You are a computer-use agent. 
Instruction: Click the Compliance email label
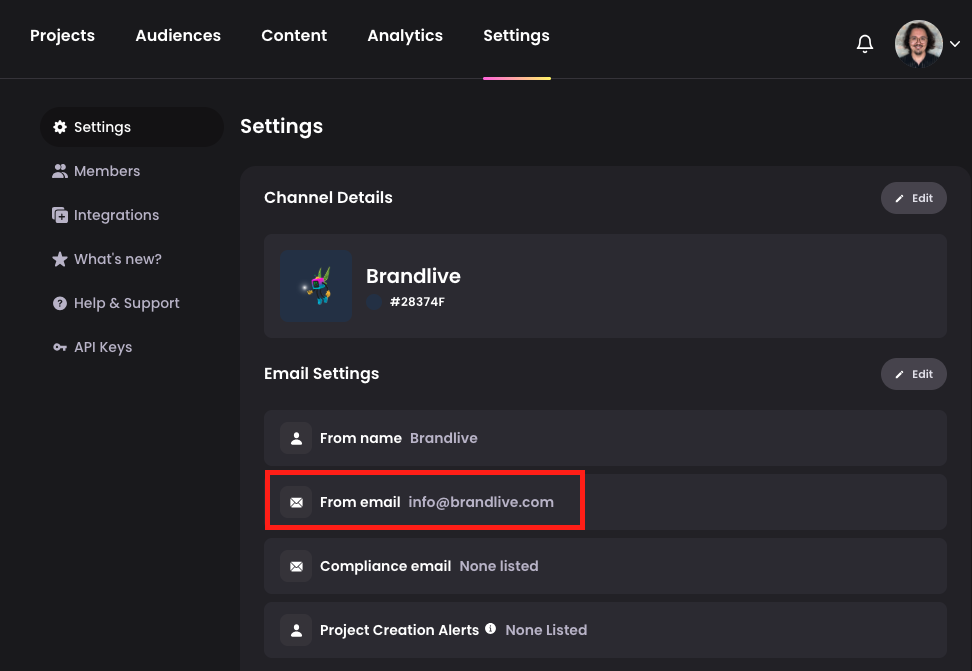pos(386,566)
